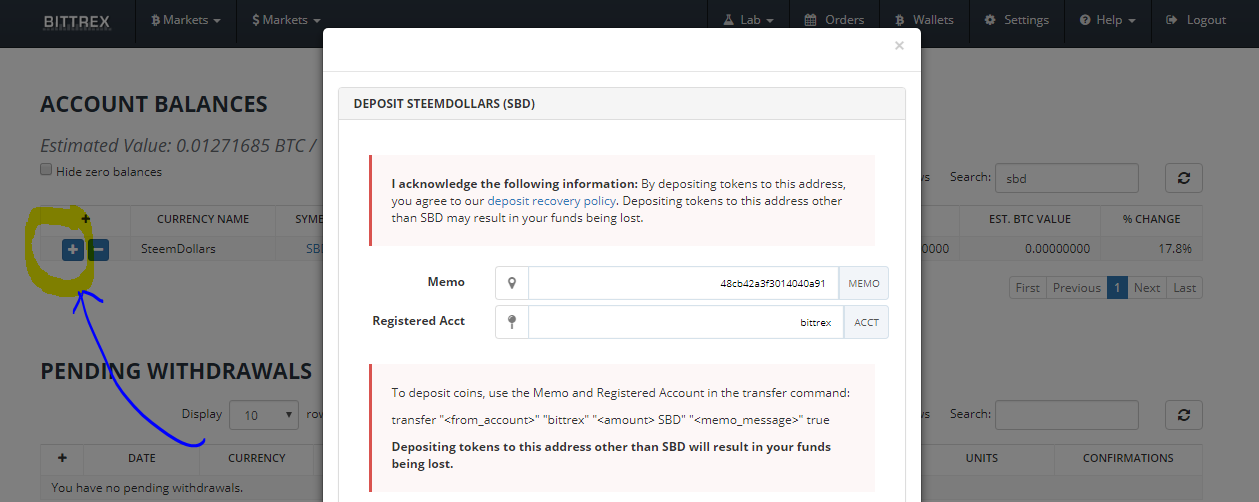1259x502 pixels.
Task: Open the Display rows dropdown showing 10
Action: [x=264, y=415]
